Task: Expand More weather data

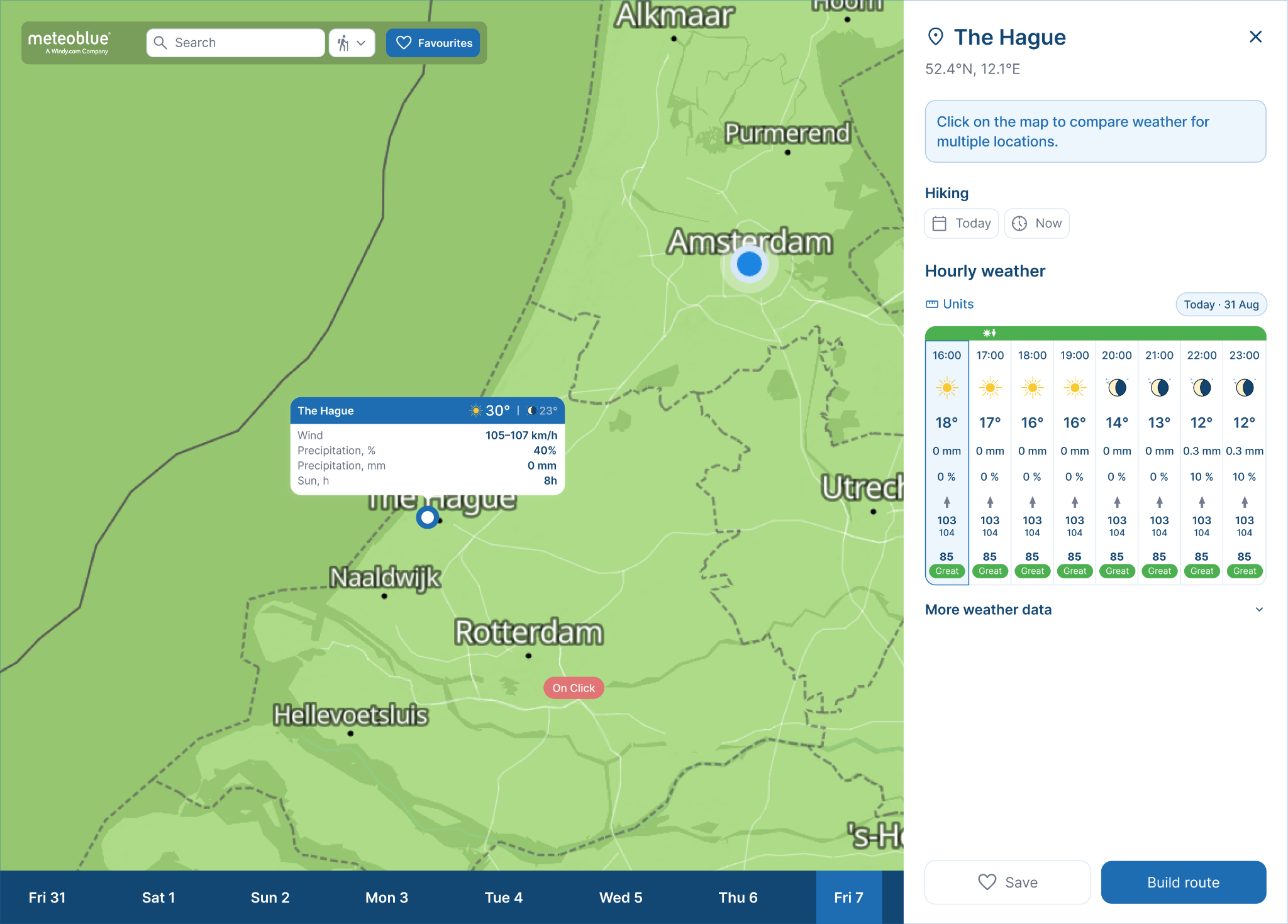Action: (1095, 610)
